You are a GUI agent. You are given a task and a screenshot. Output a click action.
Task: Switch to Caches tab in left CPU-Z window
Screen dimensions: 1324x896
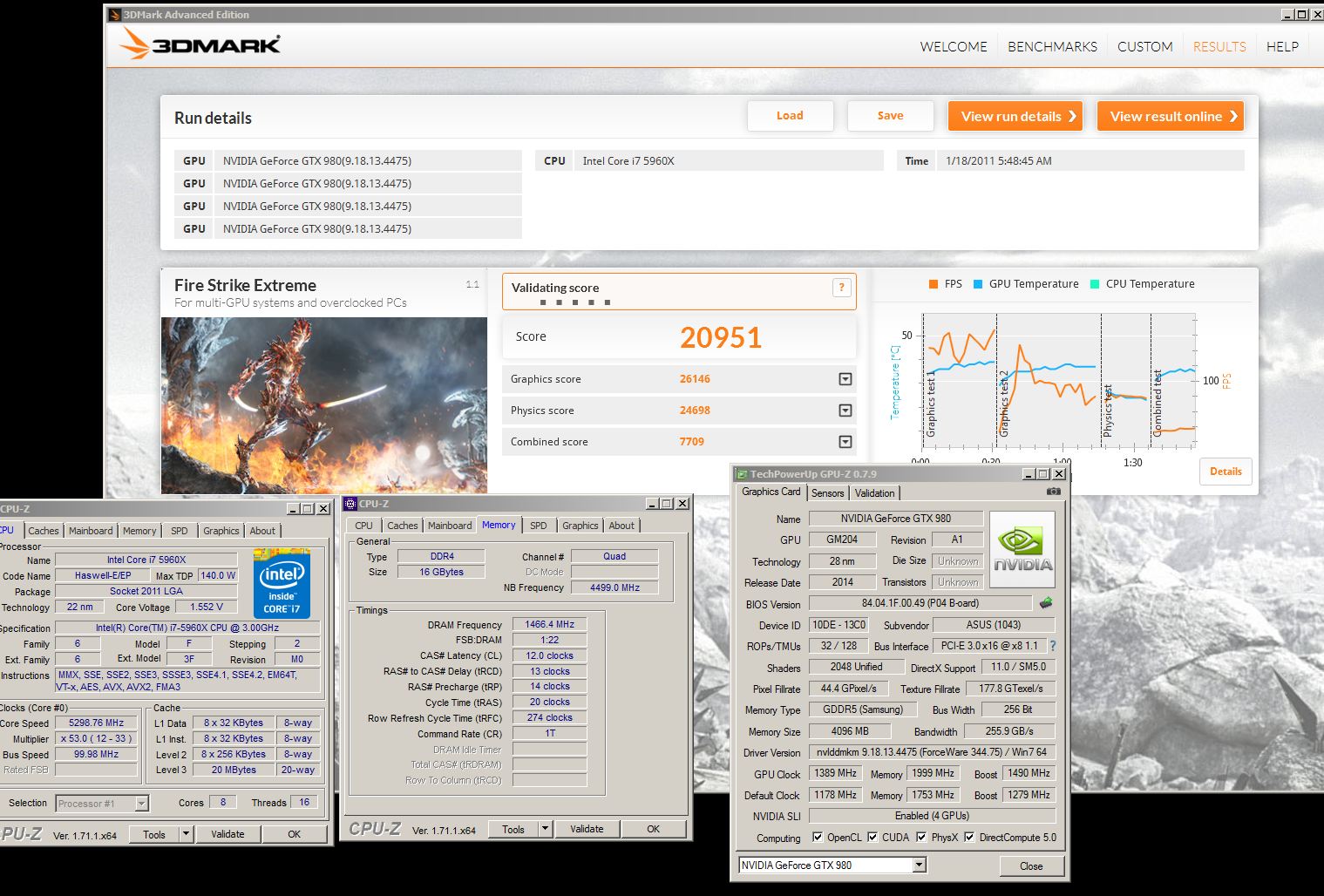pyautogui.click(x=44, y=531)
